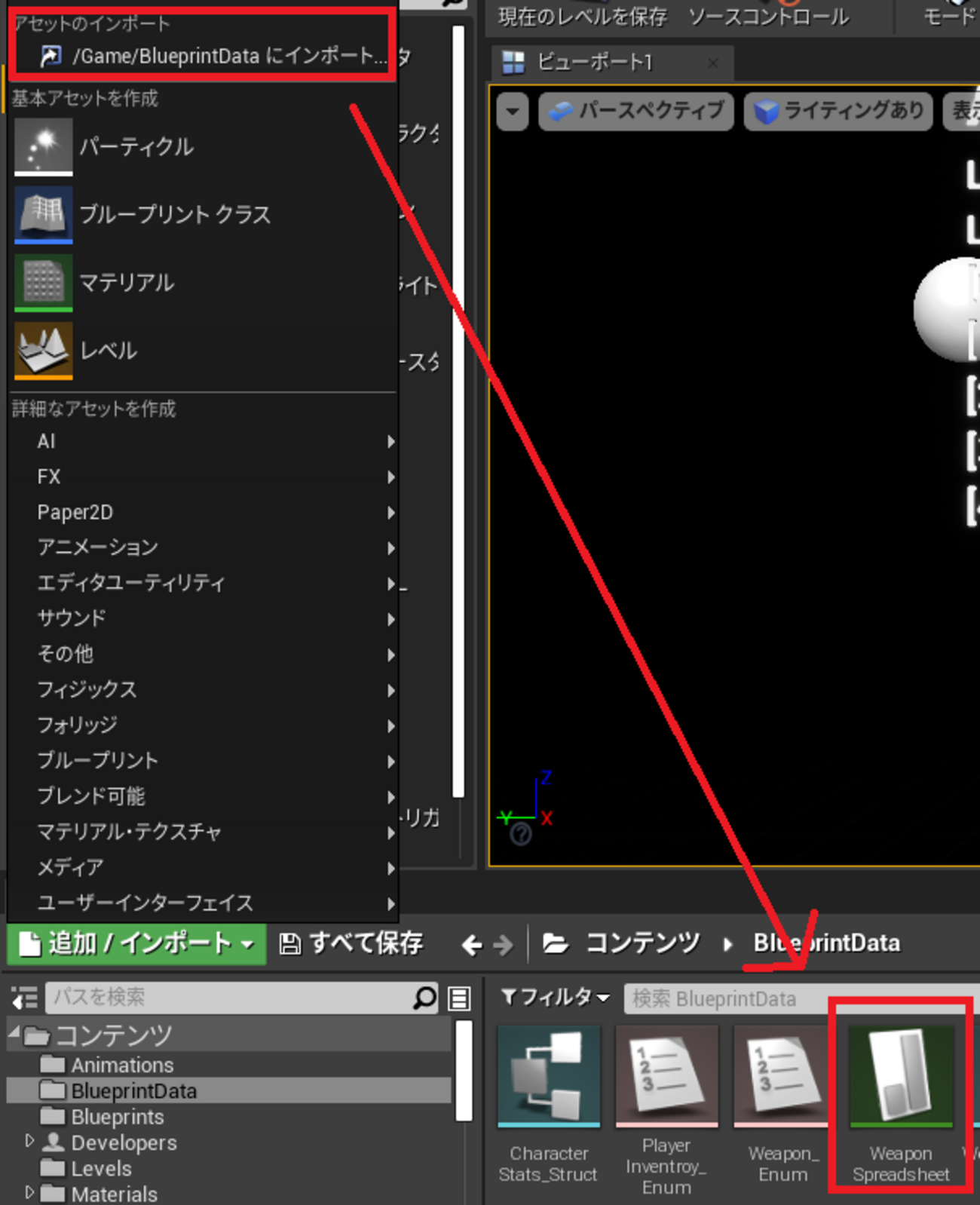The image size is (980, 1205).
Task: Open the ユーザーインターフェイス submenu
Action: (204, 903)
